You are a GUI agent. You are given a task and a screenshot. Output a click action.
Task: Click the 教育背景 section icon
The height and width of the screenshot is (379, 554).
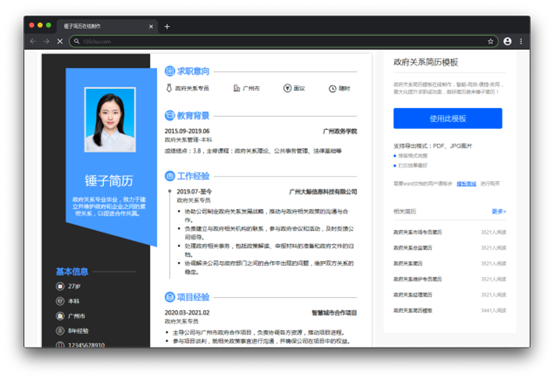170,115
